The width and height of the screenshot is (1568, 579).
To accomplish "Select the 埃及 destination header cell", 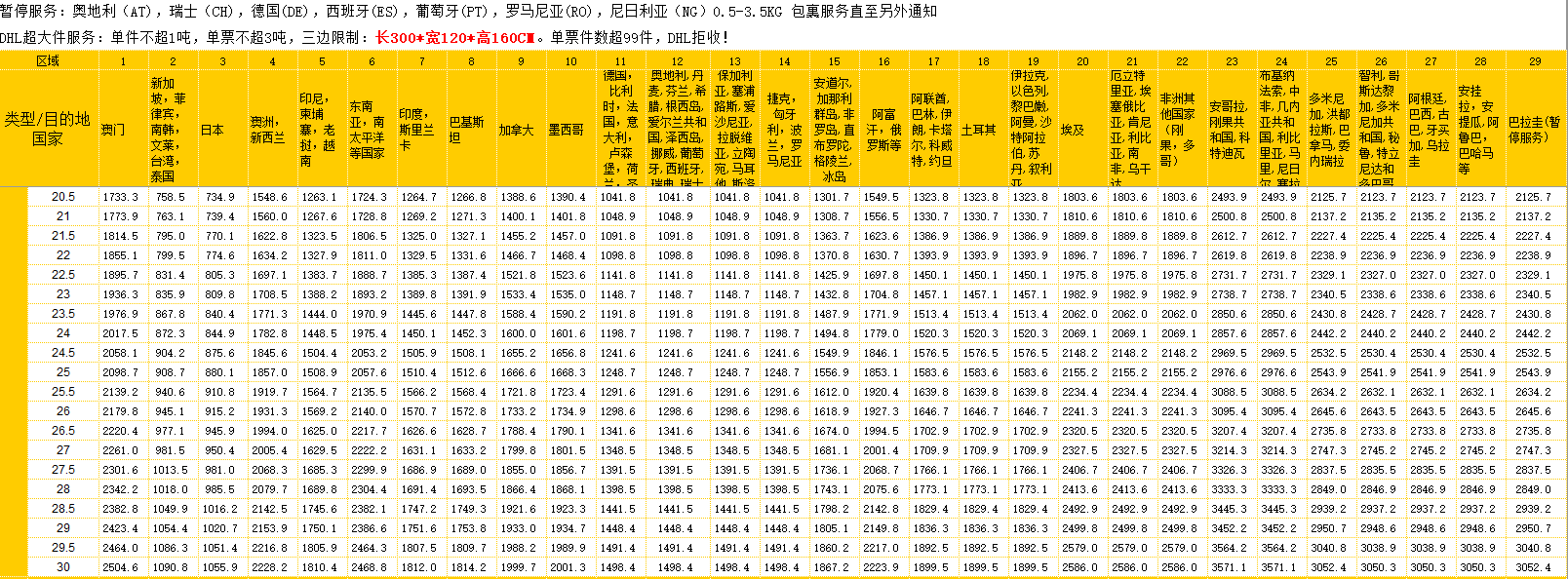I will click(x=1073, y=130).
